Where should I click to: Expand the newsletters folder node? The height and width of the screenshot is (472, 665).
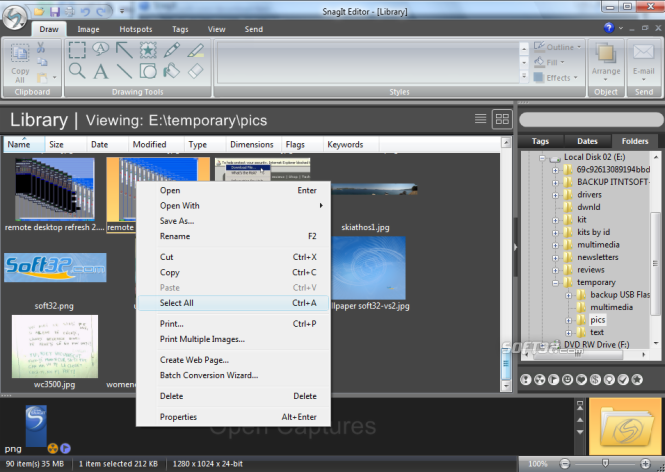(555, 258)
